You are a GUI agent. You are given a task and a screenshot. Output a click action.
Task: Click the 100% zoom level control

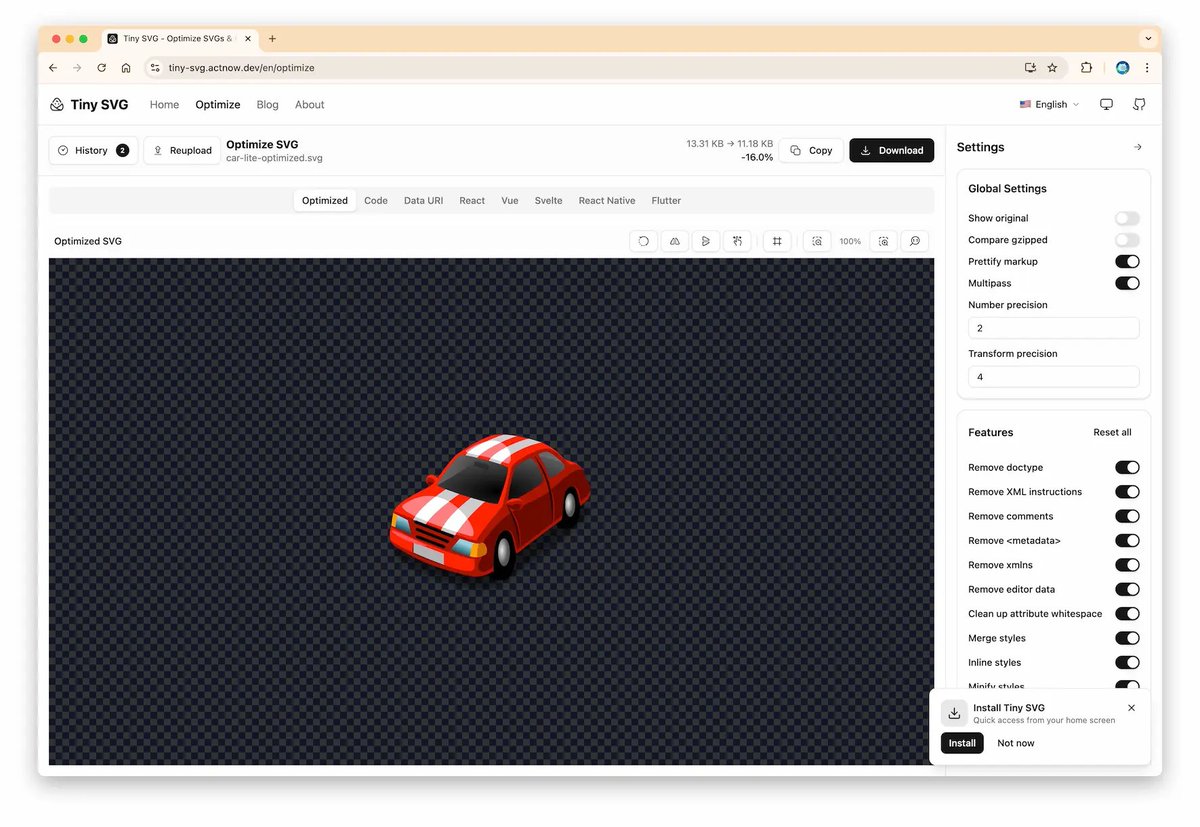pyautogui.click(x=850, y=241)
